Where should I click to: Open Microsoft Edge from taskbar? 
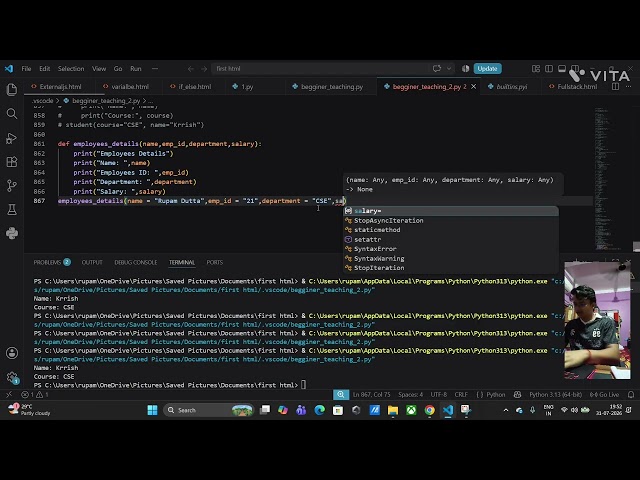[319, 410]
